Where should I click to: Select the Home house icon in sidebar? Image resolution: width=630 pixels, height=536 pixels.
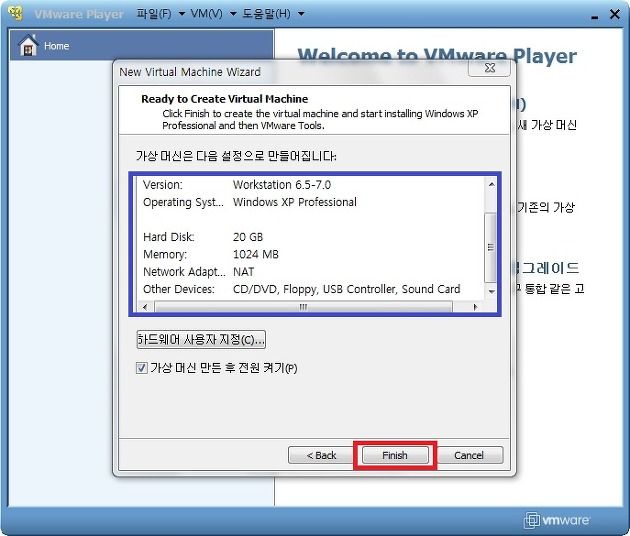pyautogui.click(x=28, y=45)
